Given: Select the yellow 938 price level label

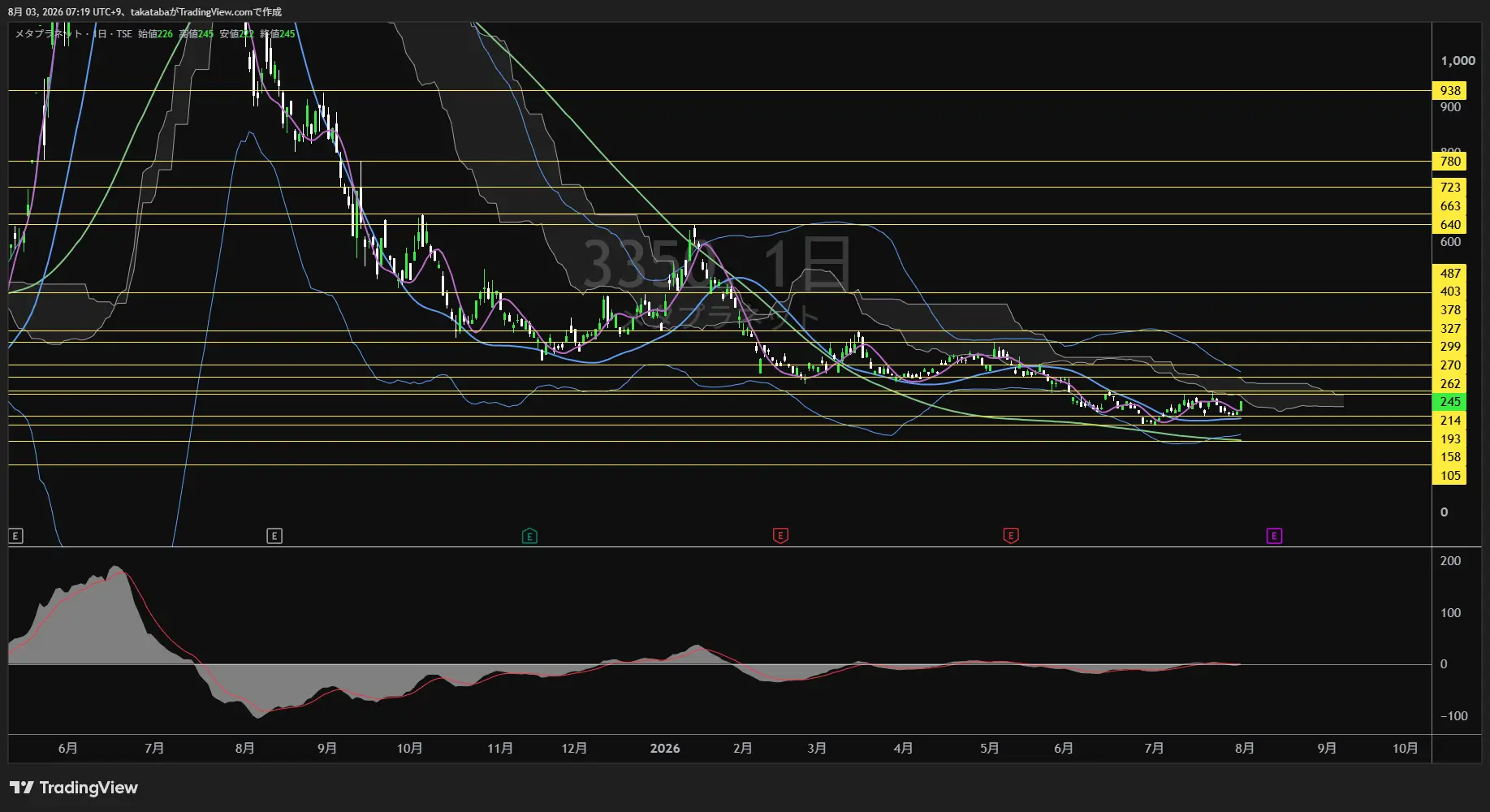Looking at the screenshot, I should pyautogui.click(x=1449, y=91).
